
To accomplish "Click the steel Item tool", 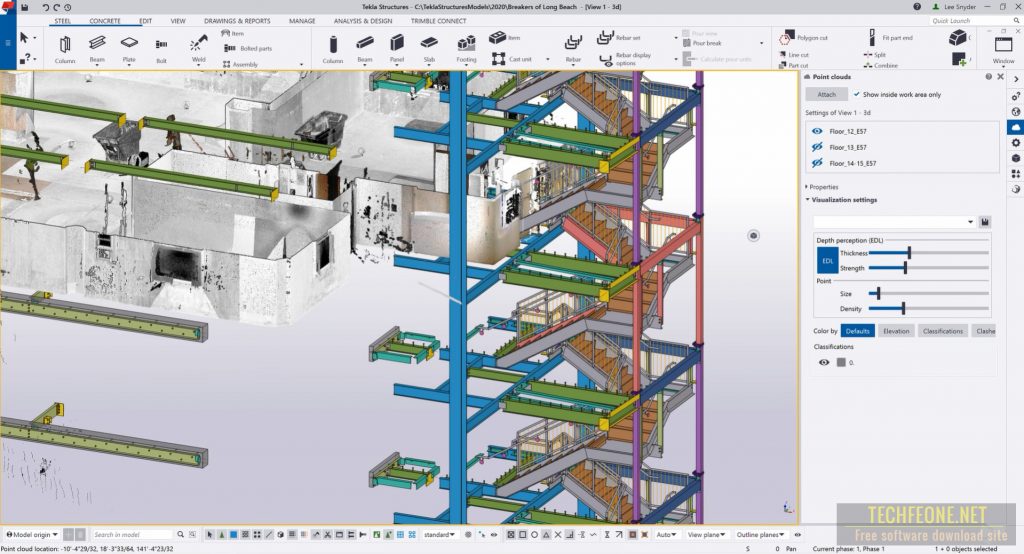I will [x=233, y=33].
